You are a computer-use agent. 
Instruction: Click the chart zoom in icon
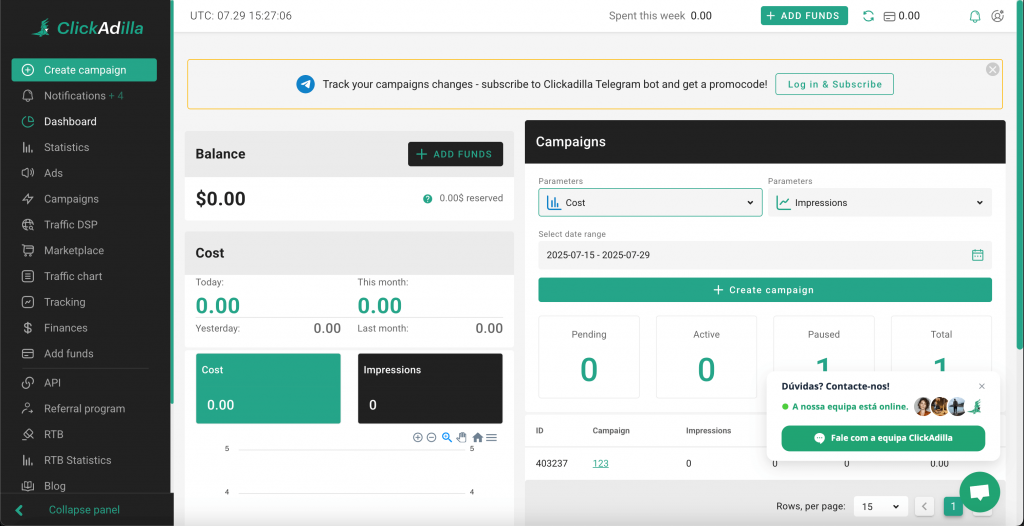tap(418, 437)
